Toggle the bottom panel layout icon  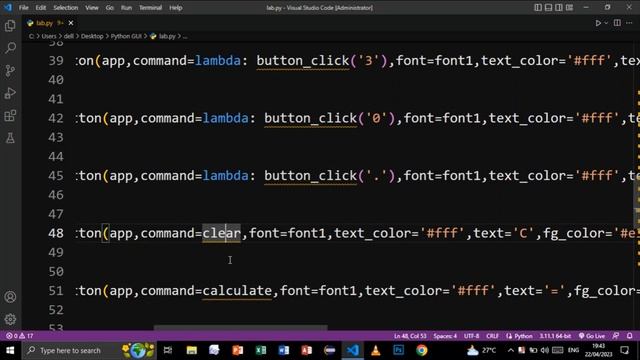549,7
